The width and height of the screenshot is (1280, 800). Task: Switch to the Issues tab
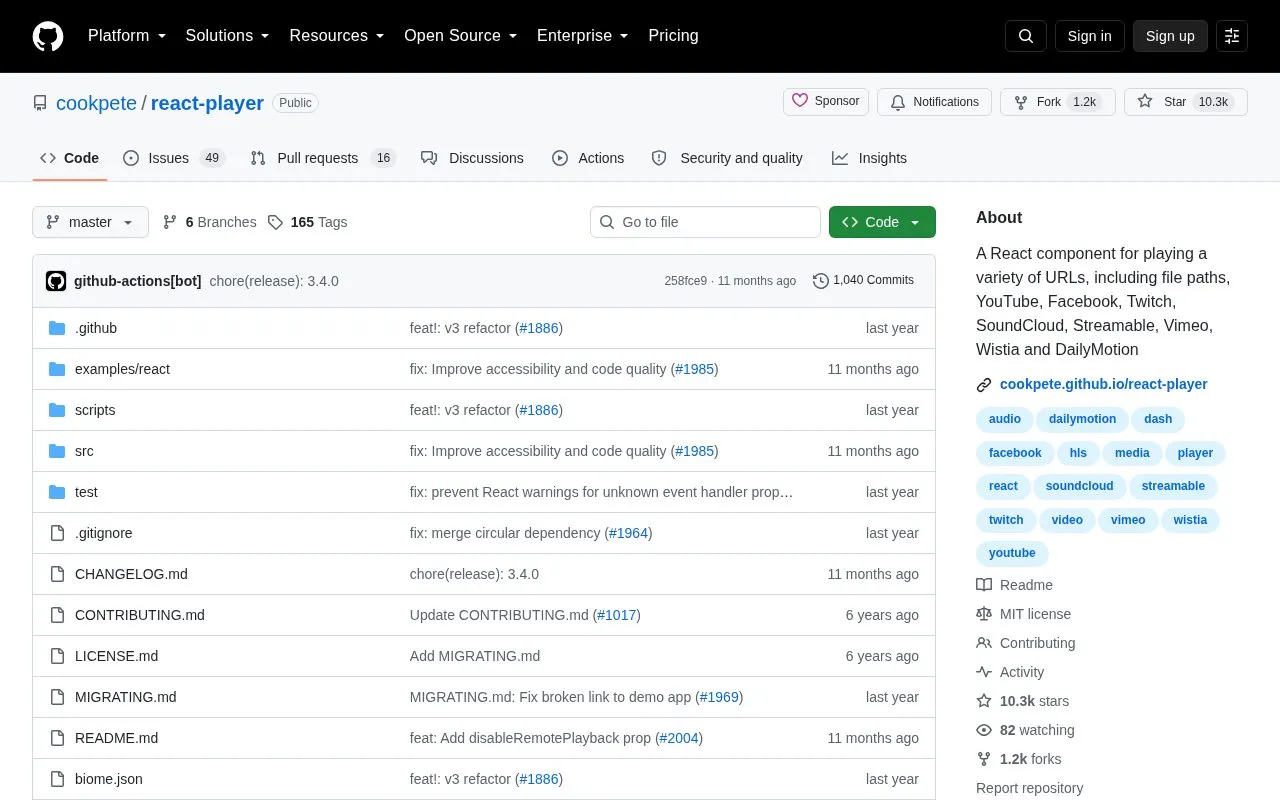(174, 158)
